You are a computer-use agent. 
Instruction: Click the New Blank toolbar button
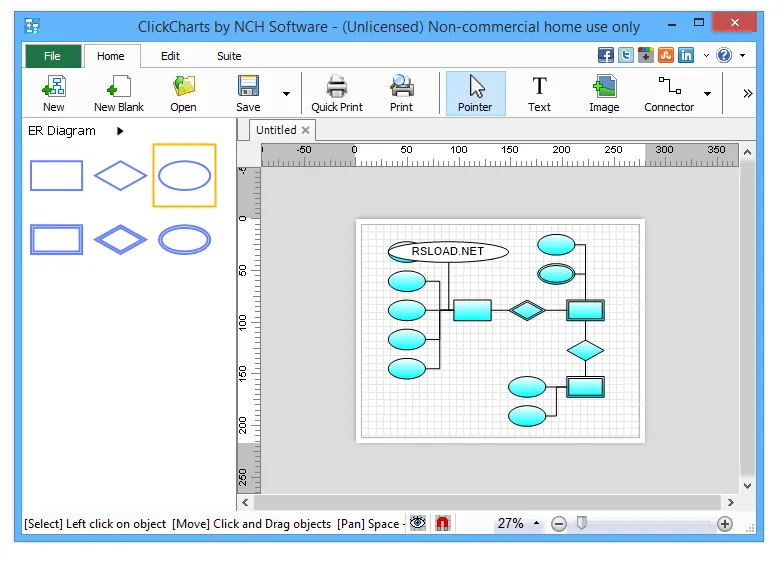tap(119, 93)
